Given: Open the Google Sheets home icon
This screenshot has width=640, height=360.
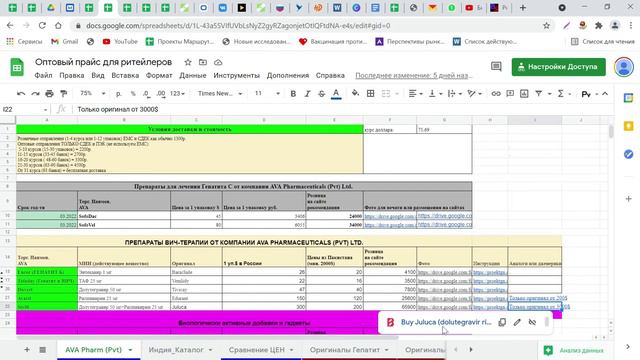Looking at the screenshot, I should pos(17,67).
